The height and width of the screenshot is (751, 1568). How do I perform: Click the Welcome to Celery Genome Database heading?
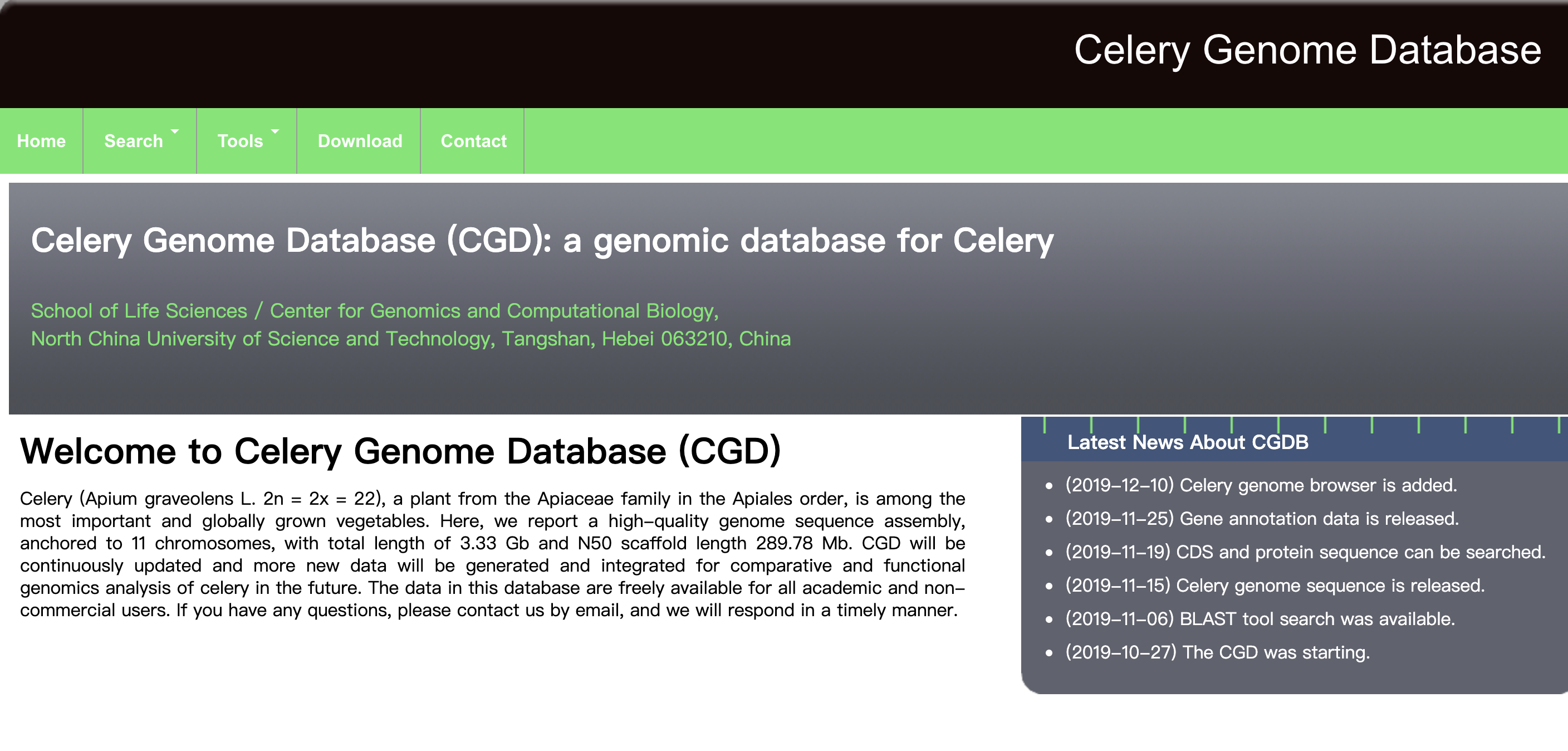(x=400, y=451)
